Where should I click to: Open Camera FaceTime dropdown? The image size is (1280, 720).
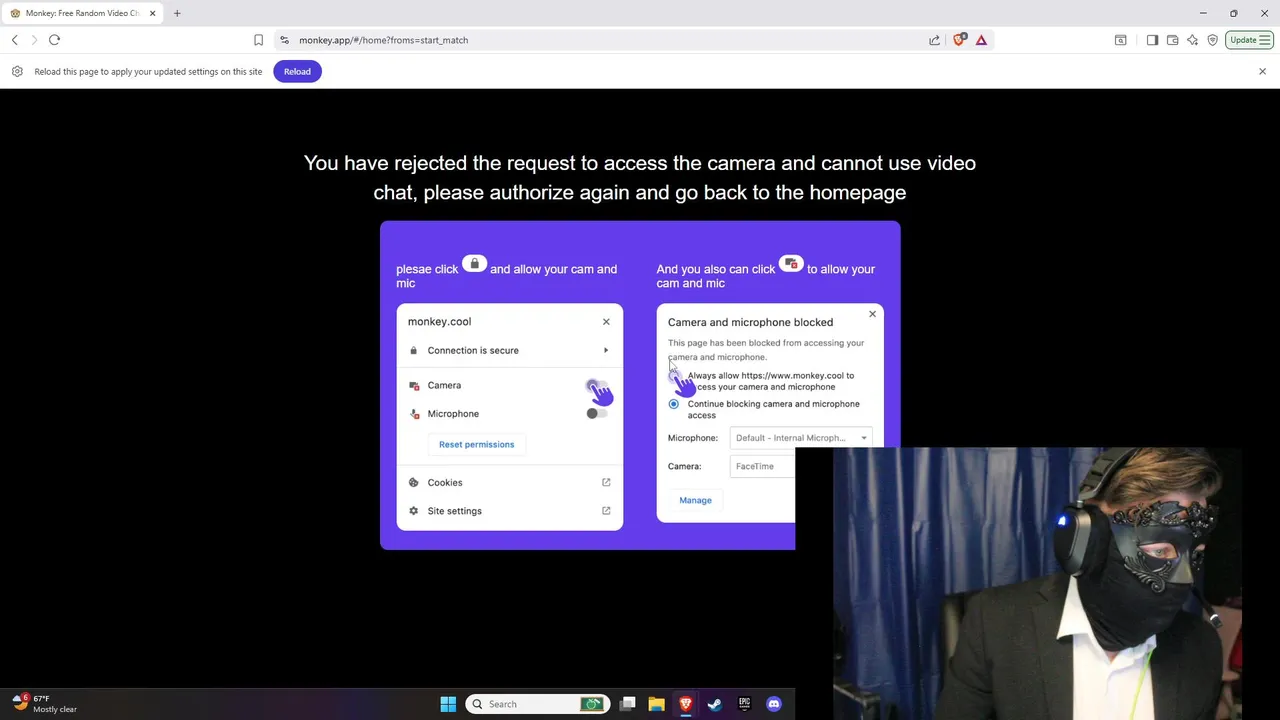point(763,466)
